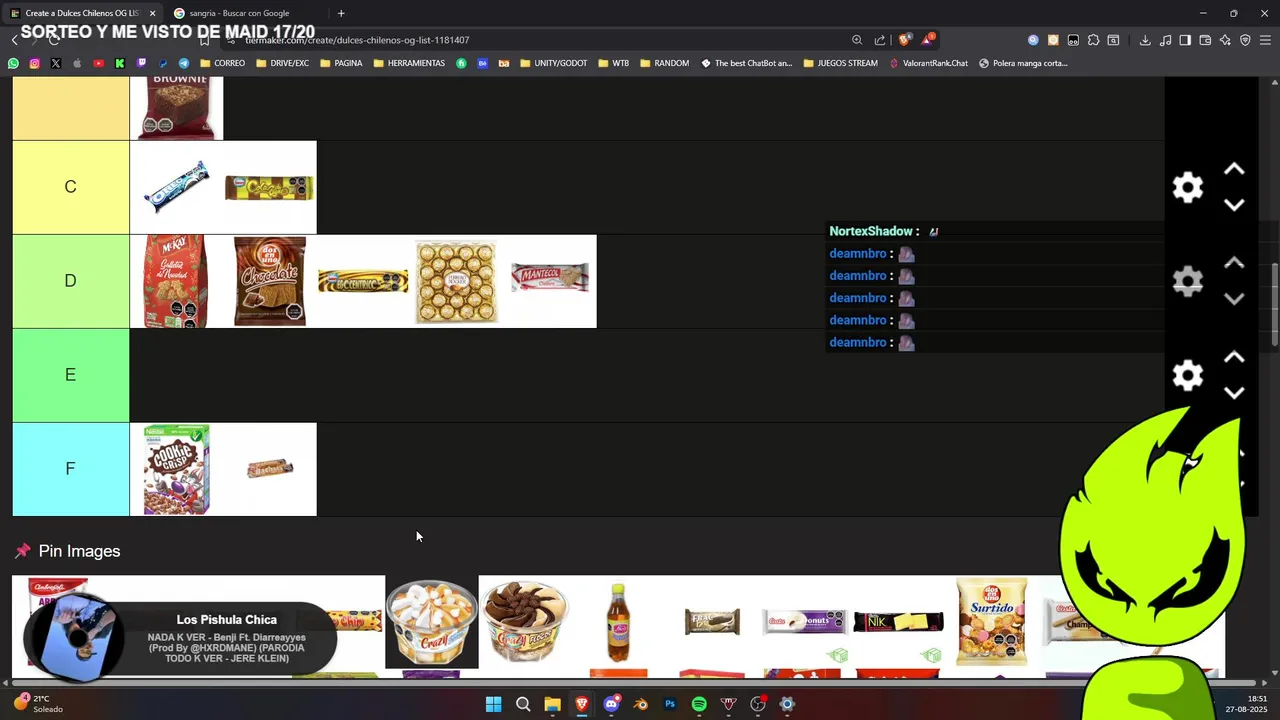The width and height of the screenshot is (1280, 720).
Task: Close the Dulces Chilenos tab
Action: [152, 13]
